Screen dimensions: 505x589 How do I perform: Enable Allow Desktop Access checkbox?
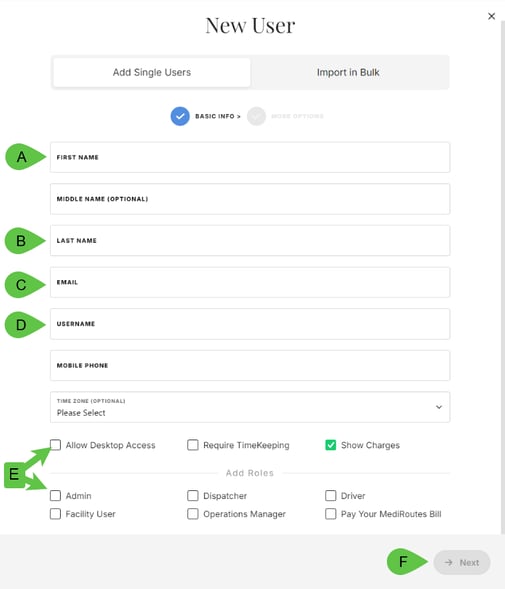tap(55, 445)
